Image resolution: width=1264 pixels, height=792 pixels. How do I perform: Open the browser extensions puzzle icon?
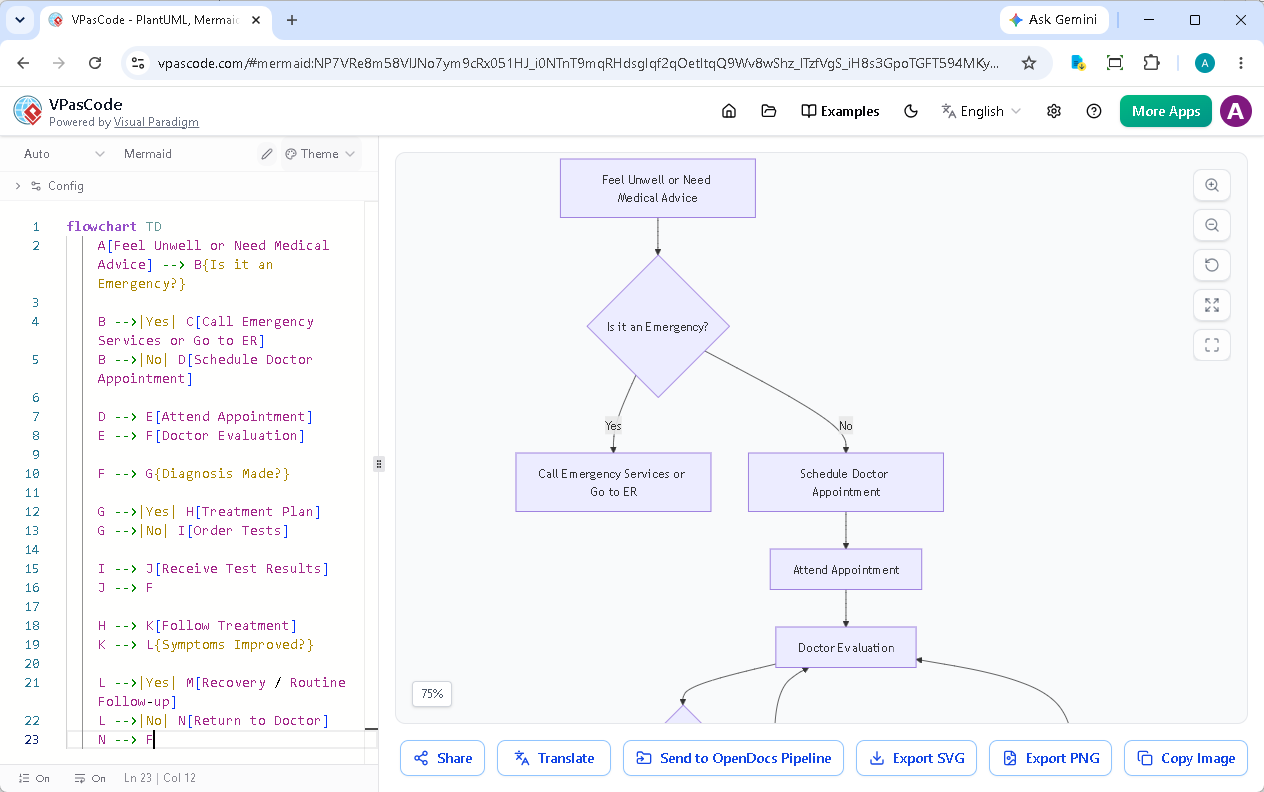point(1151,63)
